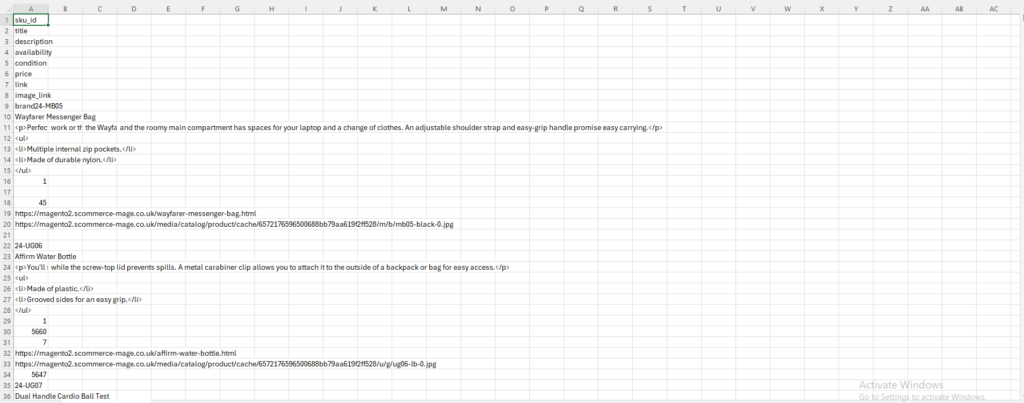Select column header D
The height and width of the screenshot is (403, 1024).
tap(133, 9)
